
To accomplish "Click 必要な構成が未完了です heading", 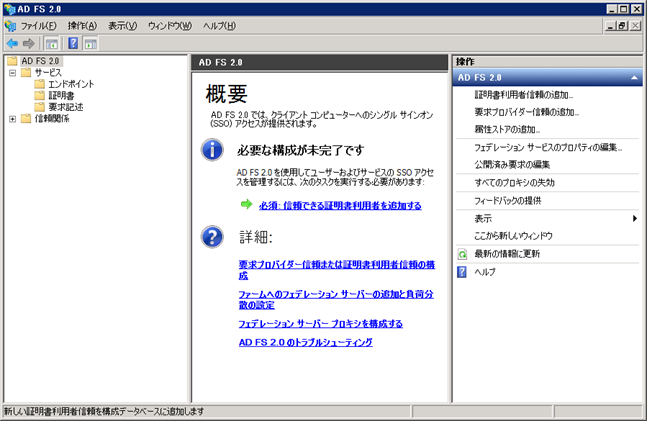I will 300,150.
